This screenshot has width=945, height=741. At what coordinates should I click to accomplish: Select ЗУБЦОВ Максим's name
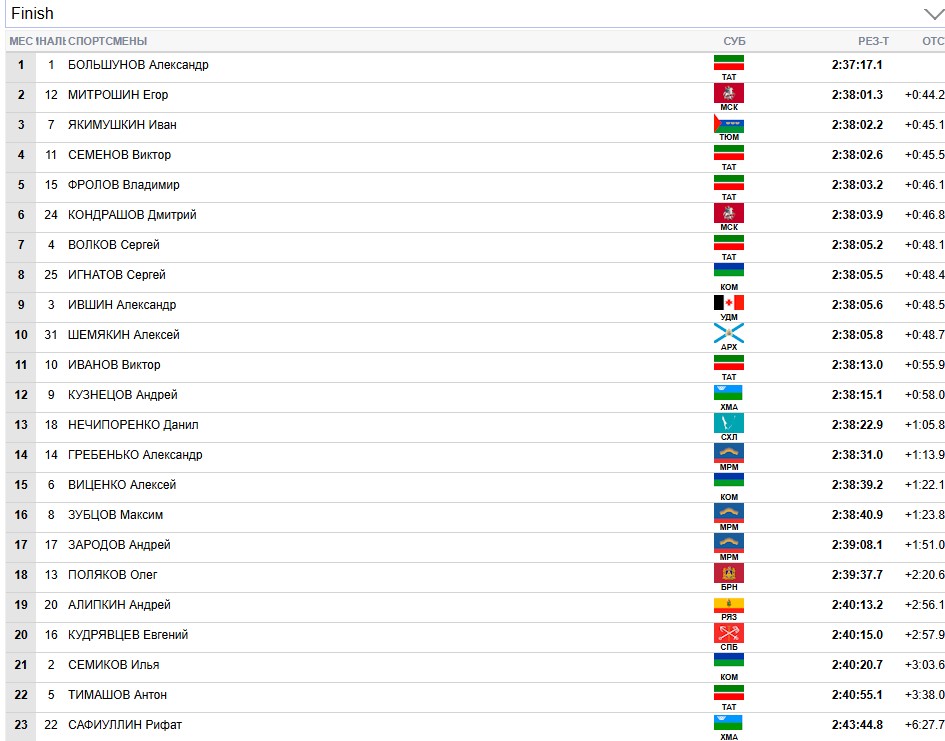click(115, 515)
